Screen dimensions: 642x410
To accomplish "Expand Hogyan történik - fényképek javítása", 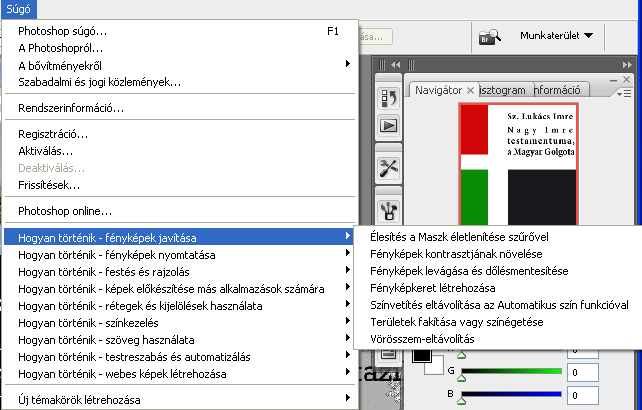I will click(179, 238).
